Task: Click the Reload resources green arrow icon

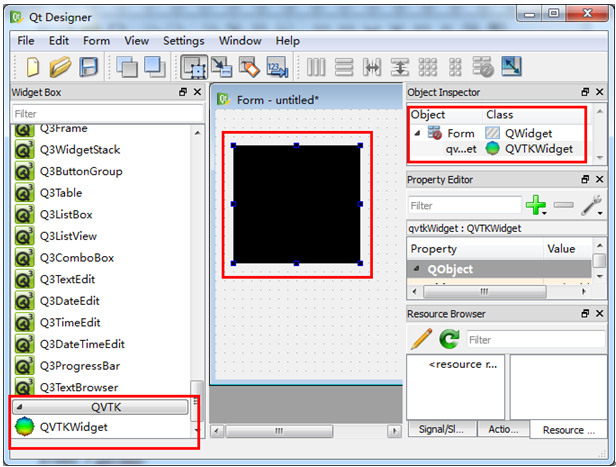Action: point(449,339)
